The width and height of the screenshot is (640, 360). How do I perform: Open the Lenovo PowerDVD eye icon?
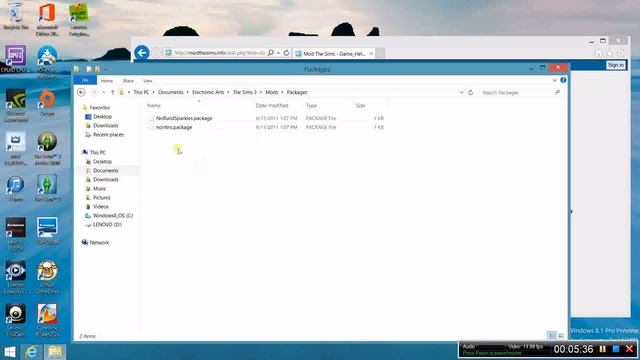point(16,278)
